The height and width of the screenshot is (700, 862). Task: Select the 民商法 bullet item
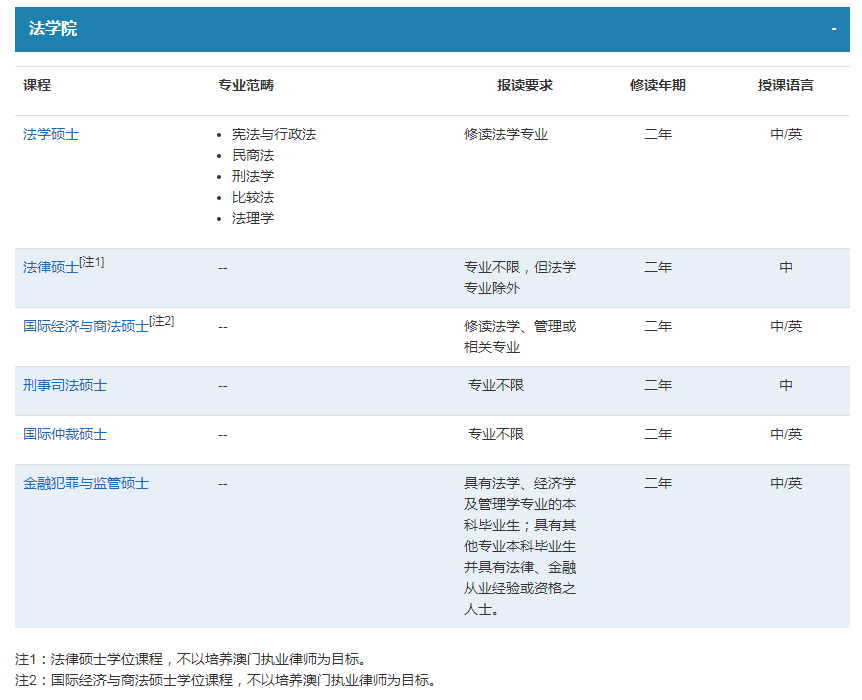coord(253,155)
